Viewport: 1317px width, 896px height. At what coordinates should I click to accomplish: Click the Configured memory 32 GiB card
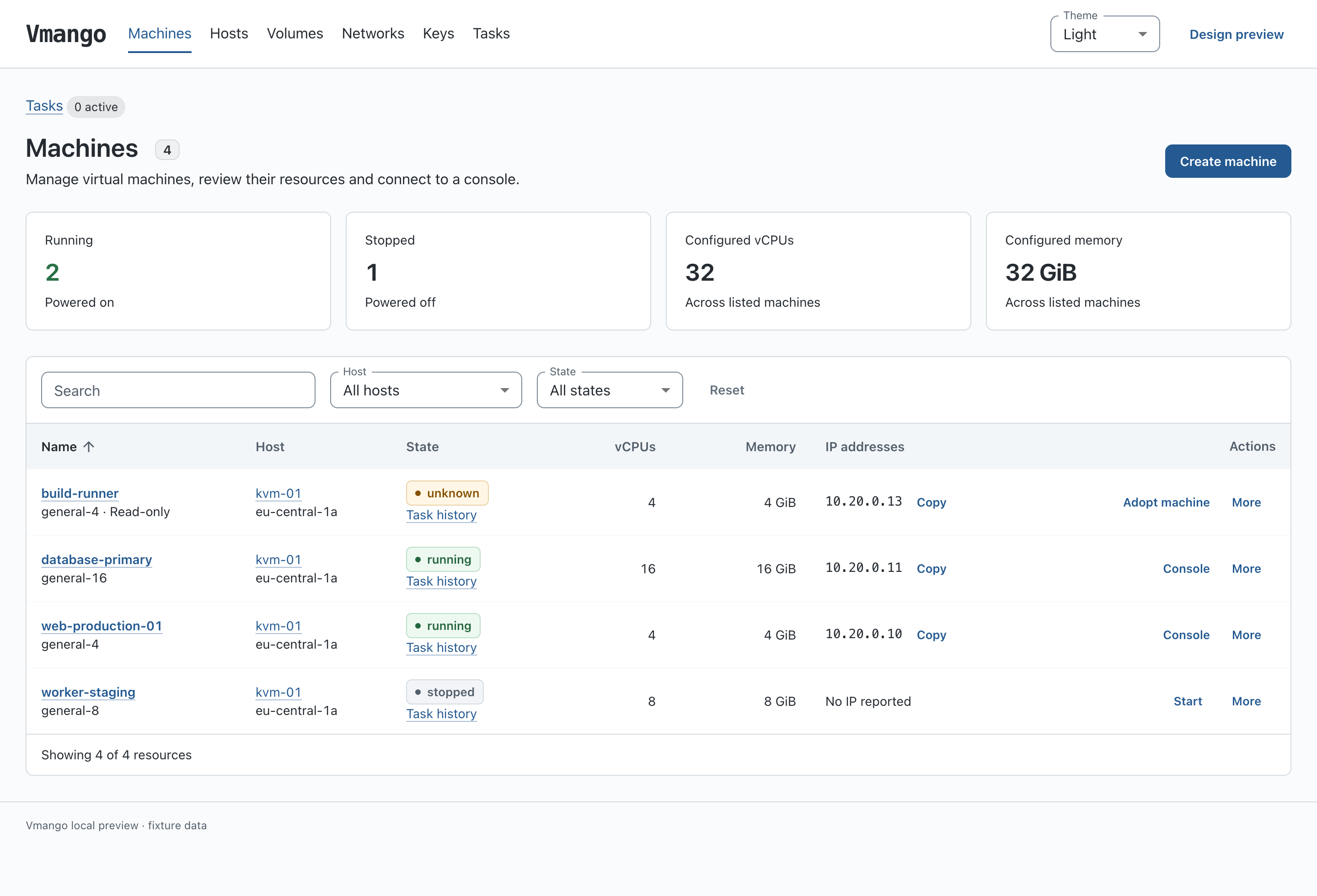pyautogui.click(x=1138, y=271)
